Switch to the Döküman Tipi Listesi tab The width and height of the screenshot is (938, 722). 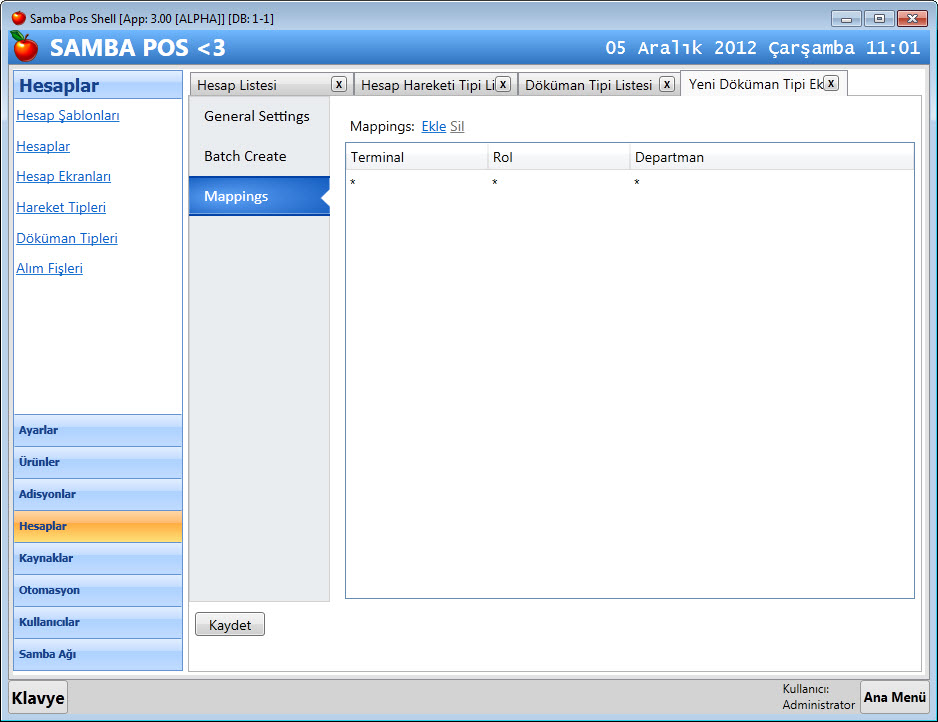click(x=588, y=85)
